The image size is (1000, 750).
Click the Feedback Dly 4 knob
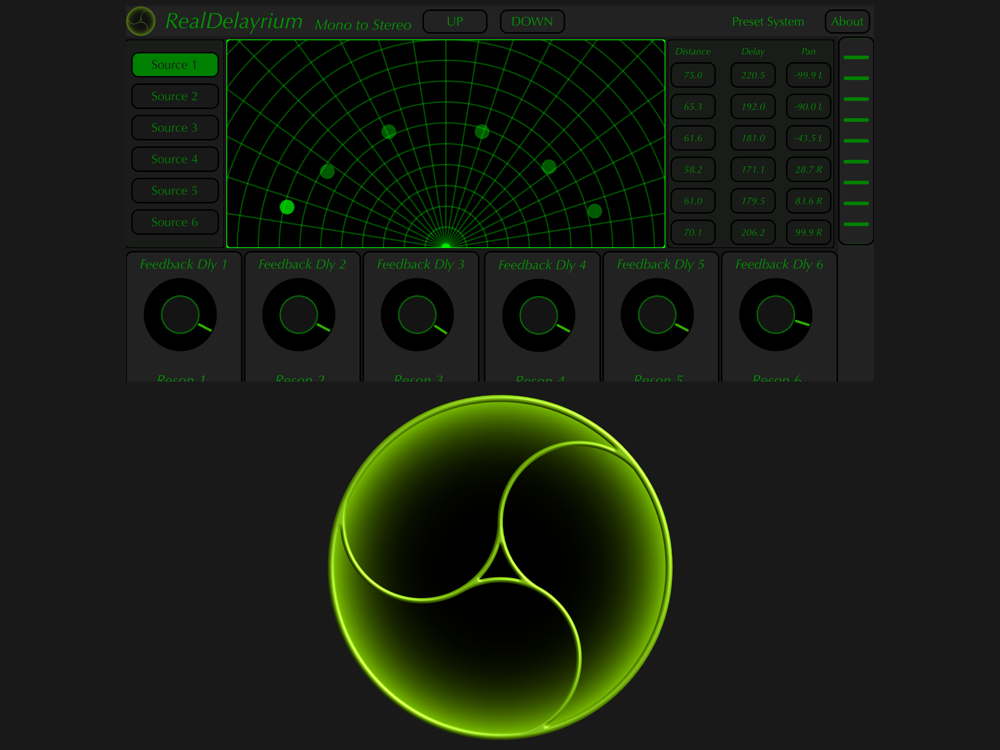point(539,315)
